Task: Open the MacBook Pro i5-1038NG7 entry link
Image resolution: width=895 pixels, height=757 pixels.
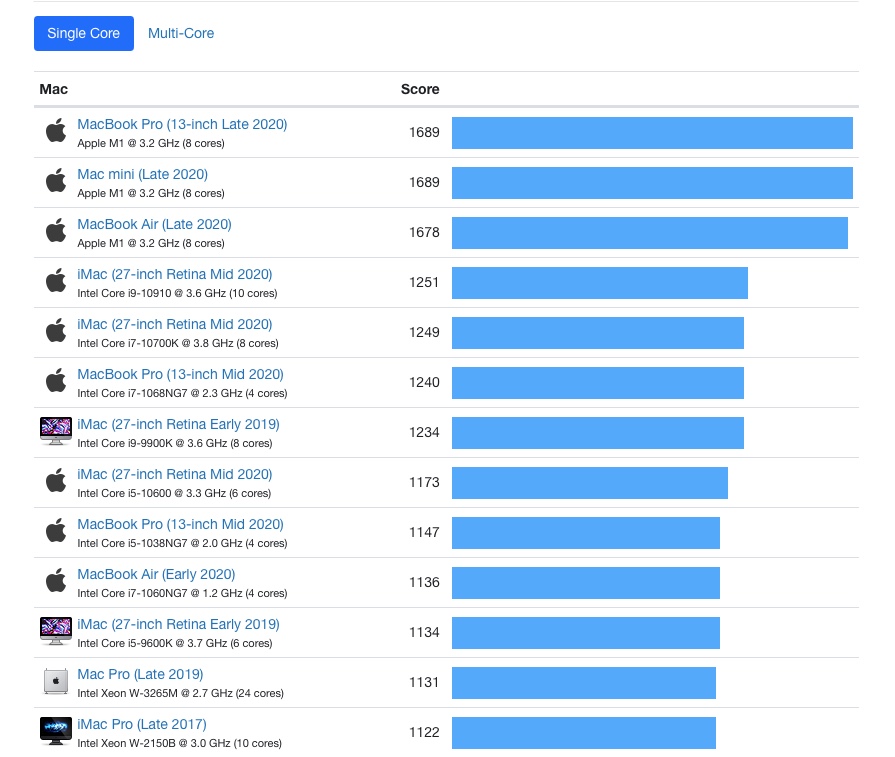Action: [180, 524]
